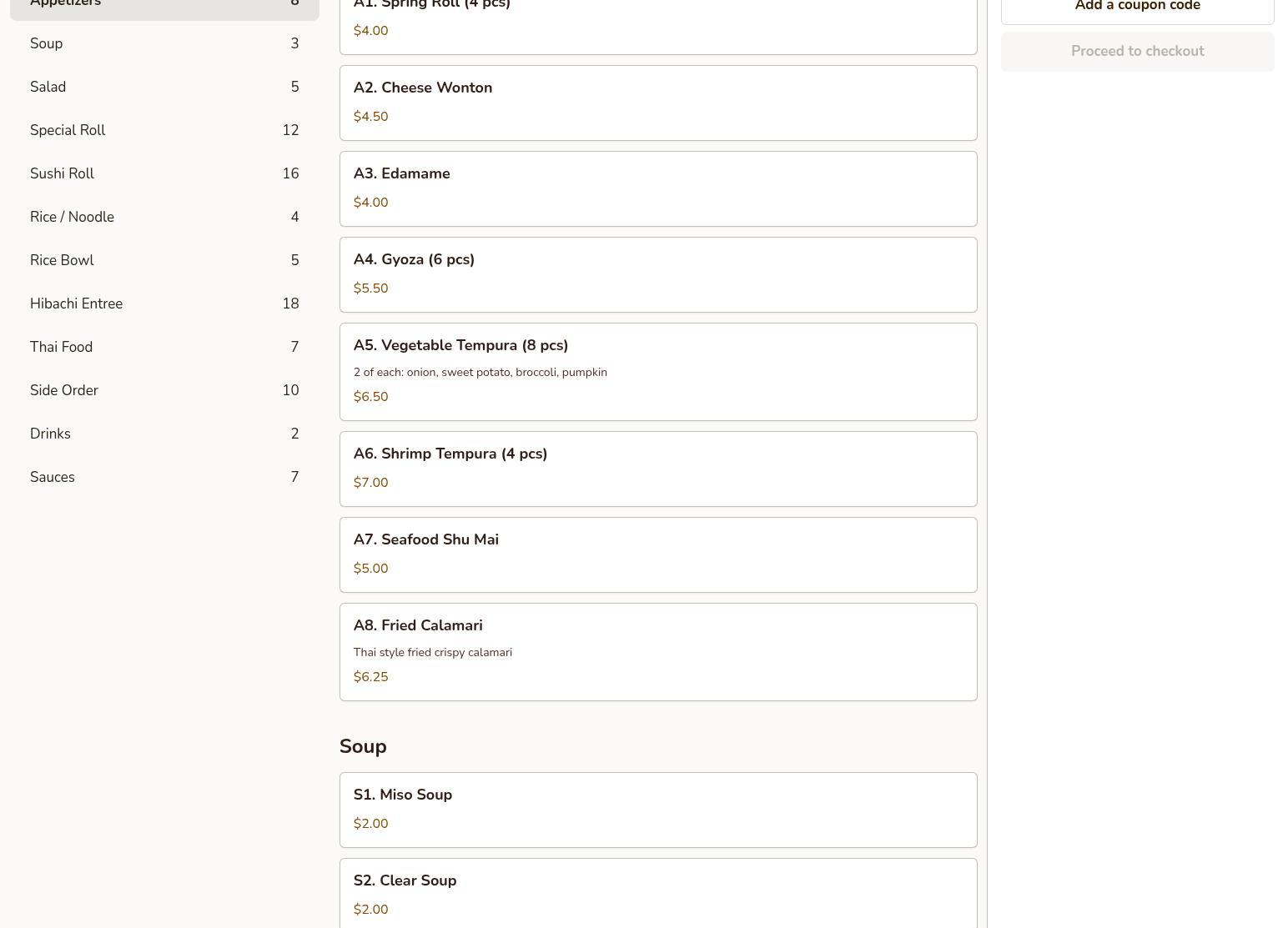Select the Drinks category

pyautogui.click(x=164, y=434)
